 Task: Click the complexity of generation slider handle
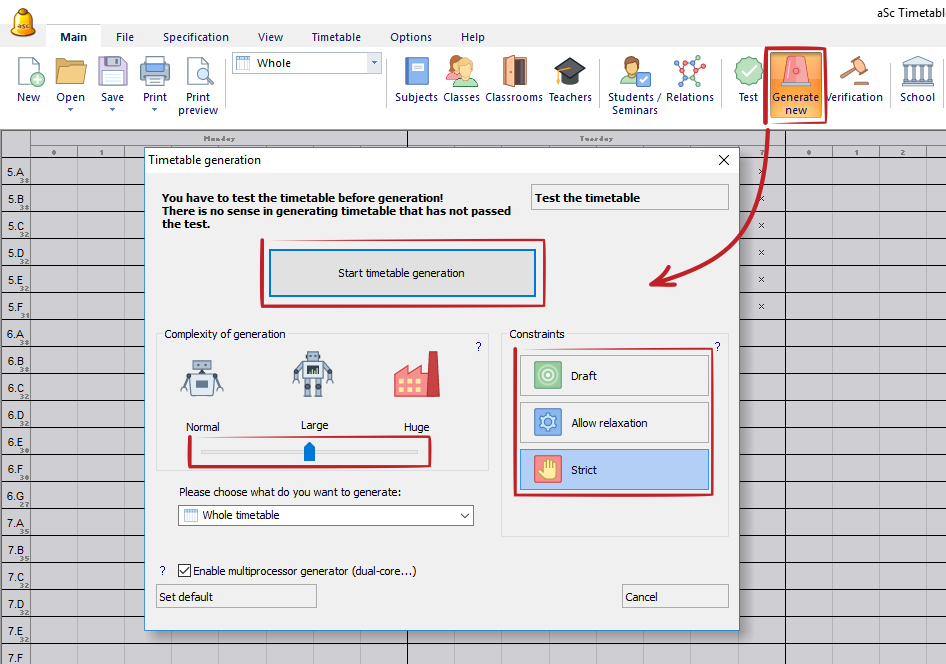[x=309, y=452]
